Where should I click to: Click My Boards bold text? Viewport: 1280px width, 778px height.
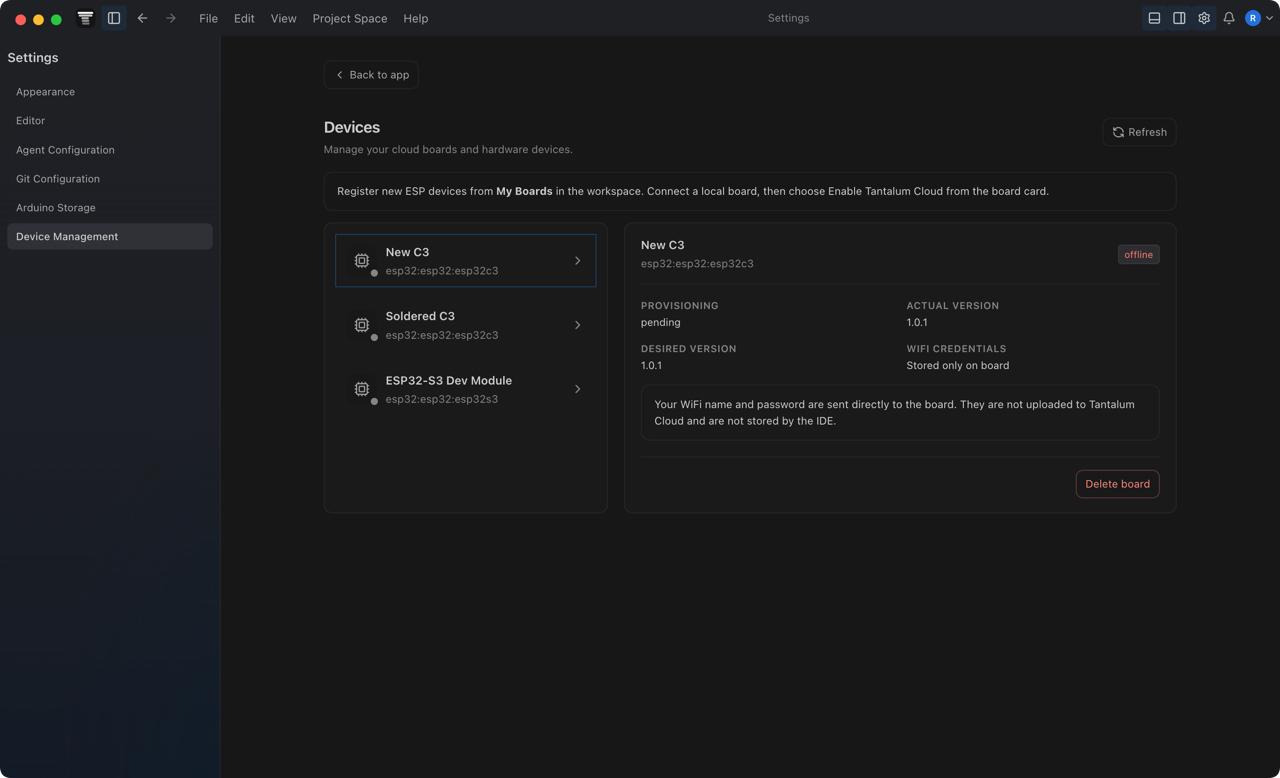pos(524,191)
